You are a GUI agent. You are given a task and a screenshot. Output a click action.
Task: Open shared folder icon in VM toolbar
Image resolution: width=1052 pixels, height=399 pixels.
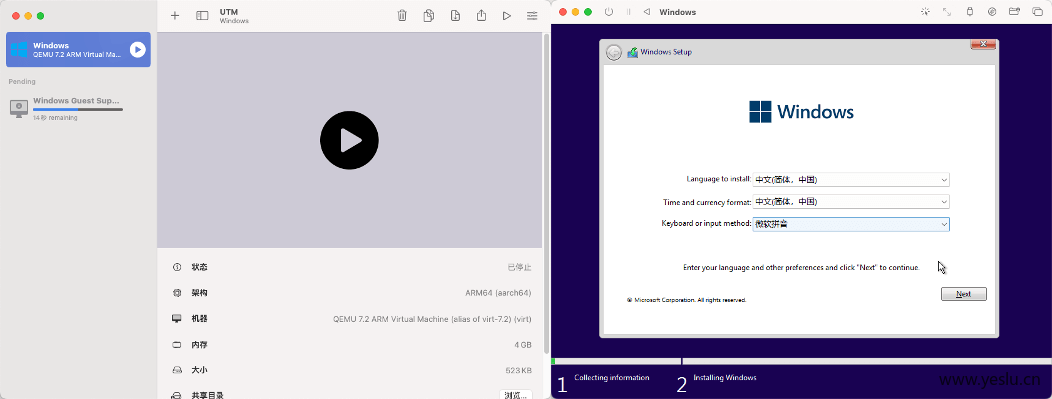(x=1014, y=11)
